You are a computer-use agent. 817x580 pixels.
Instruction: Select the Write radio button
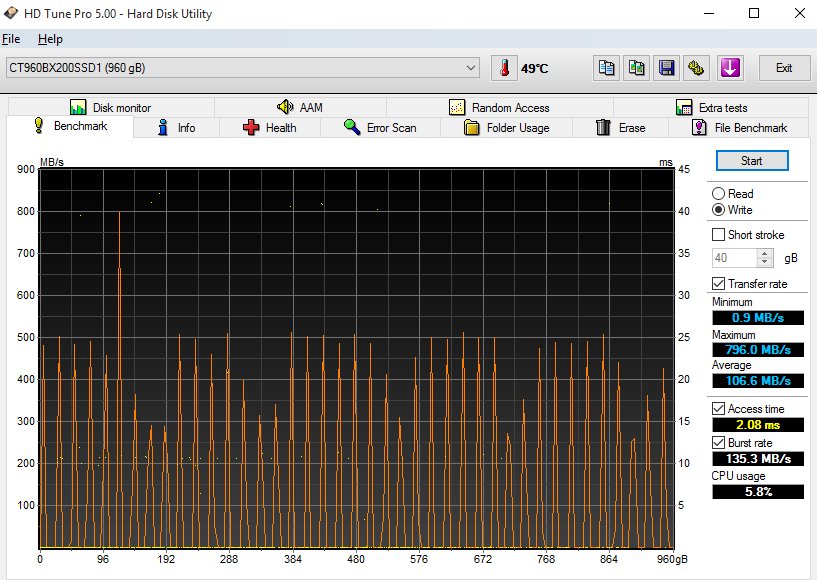coord(718,210)
